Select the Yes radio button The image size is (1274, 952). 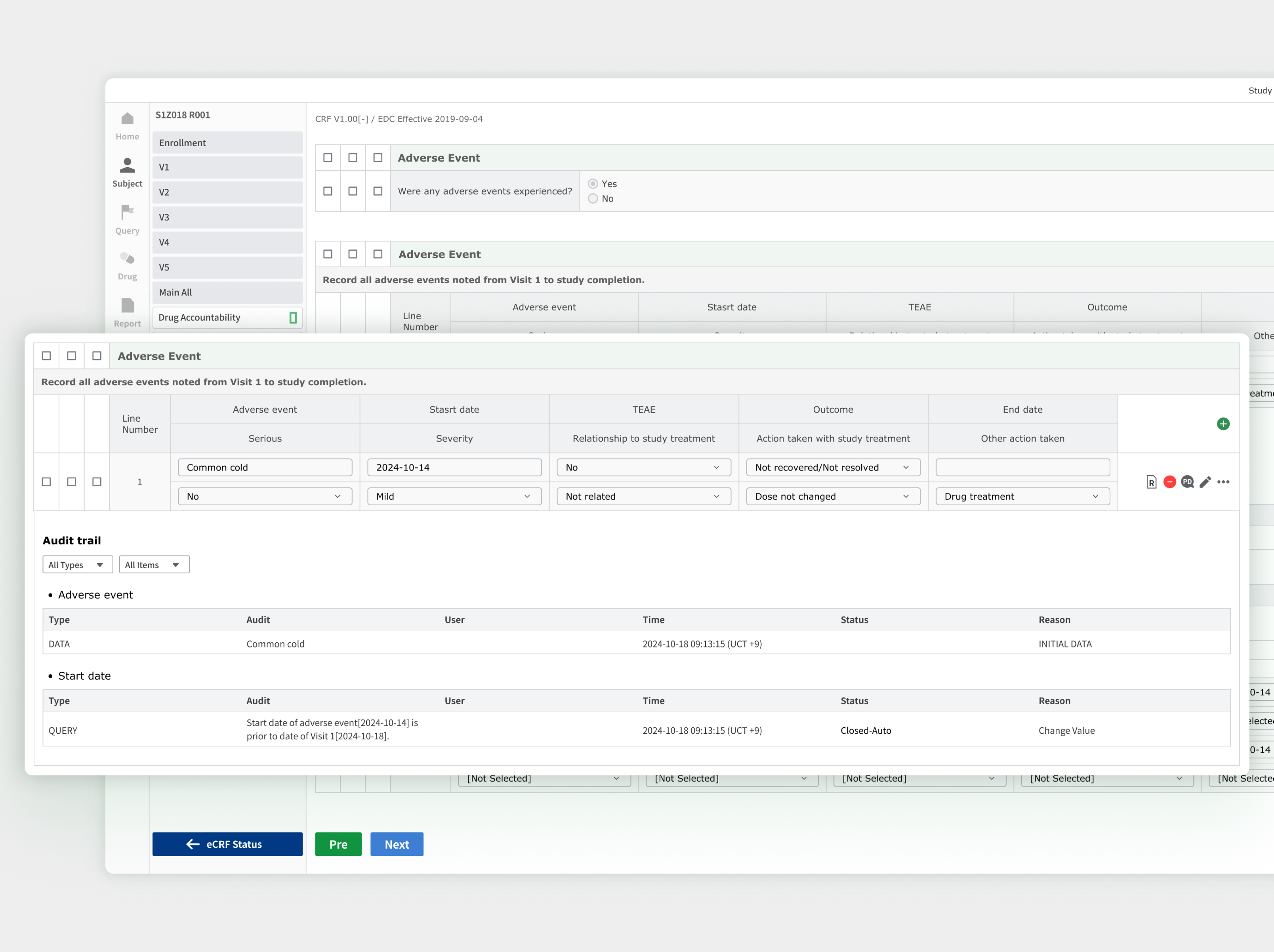[x=593, y=184]
